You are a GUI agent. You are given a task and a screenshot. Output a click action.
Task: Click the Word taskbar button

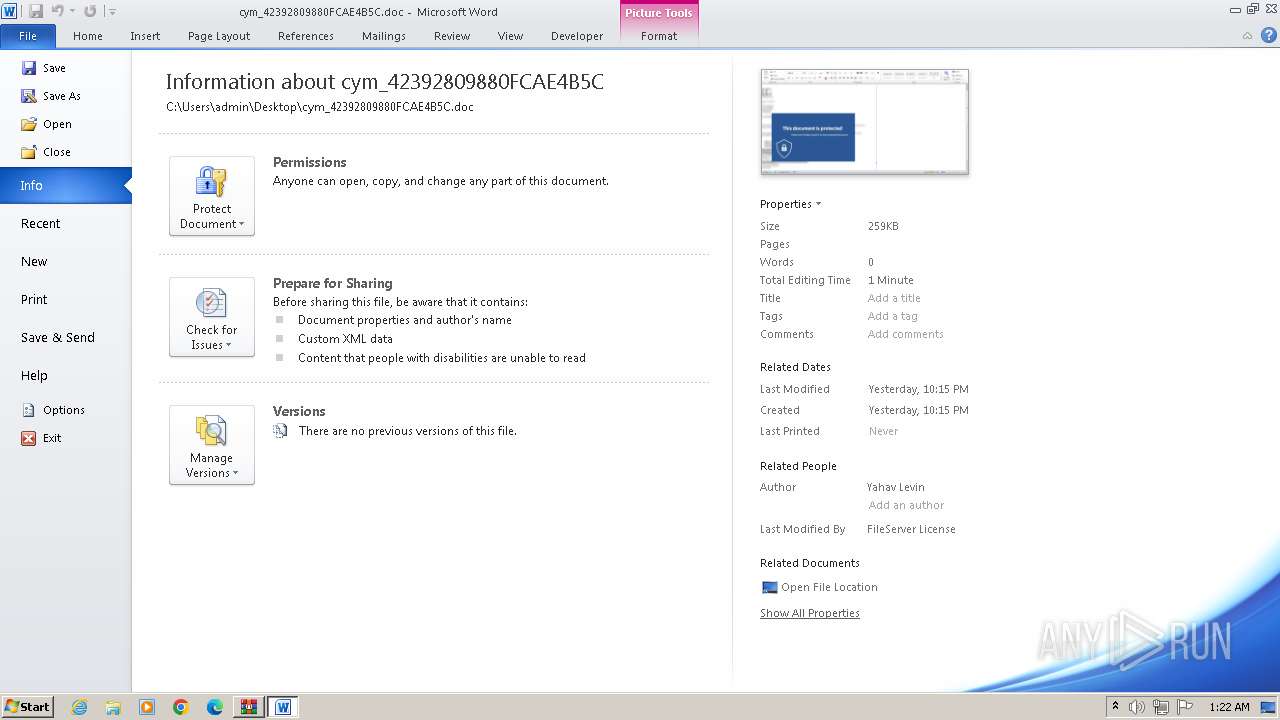[x=283, y=707]
